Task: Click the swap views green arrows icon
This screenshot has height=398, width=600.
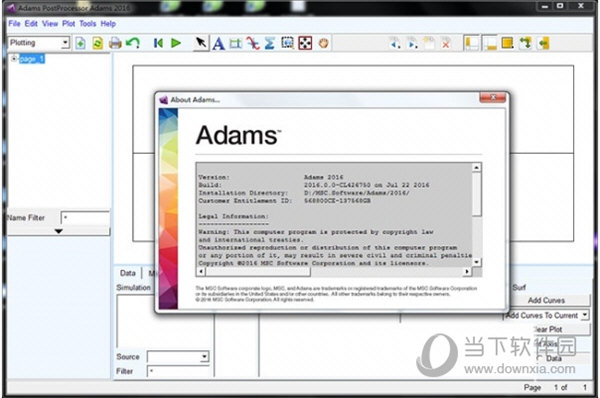Action: tap(525, 43)
